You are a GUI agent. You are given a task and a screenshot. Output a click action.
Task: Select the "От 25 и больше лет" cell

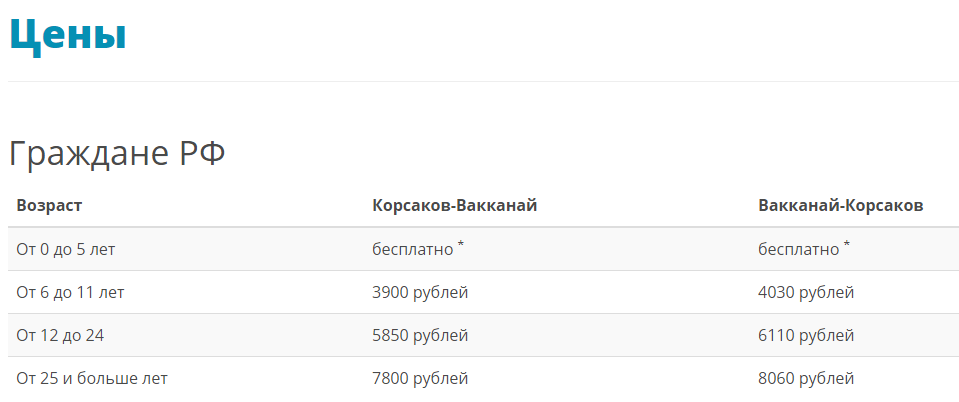coord(92,378)
